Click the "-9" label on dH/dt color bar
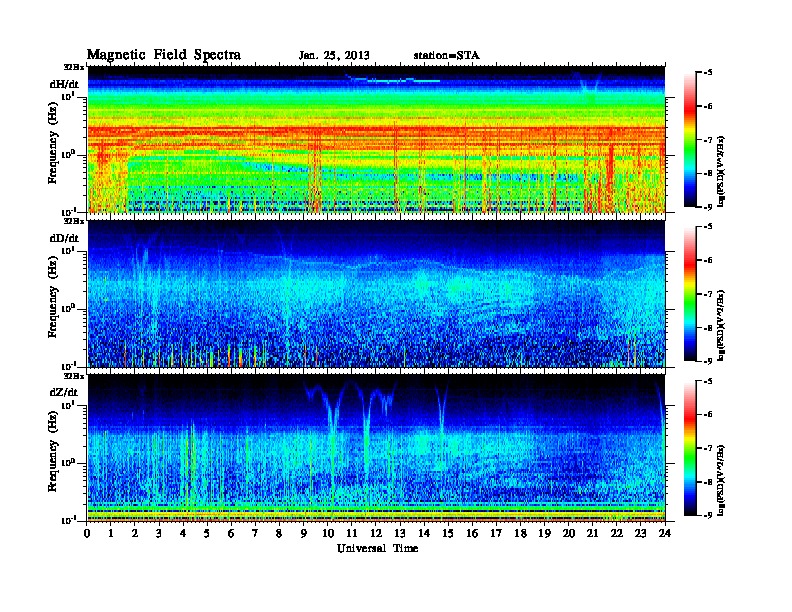 (x=708, y=207)
